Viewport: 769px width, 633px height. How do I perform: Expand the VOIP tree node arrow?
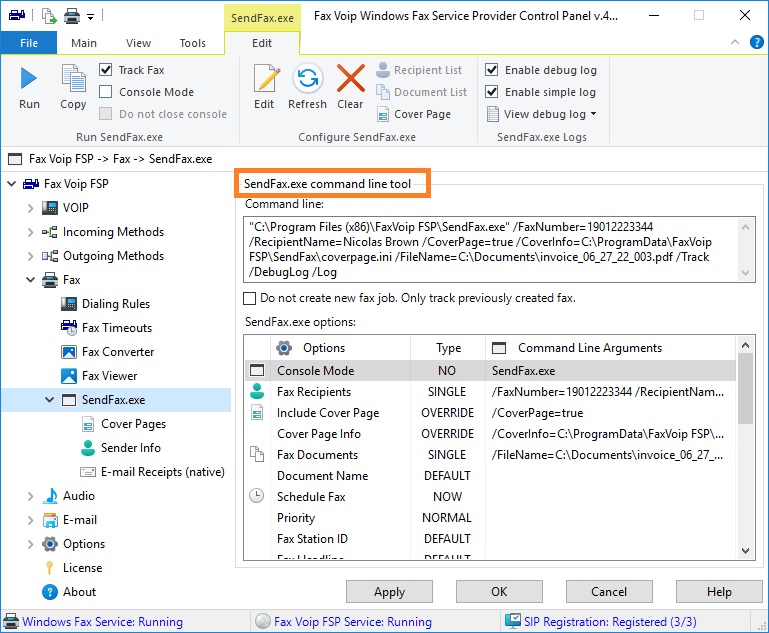coord(30,208)
